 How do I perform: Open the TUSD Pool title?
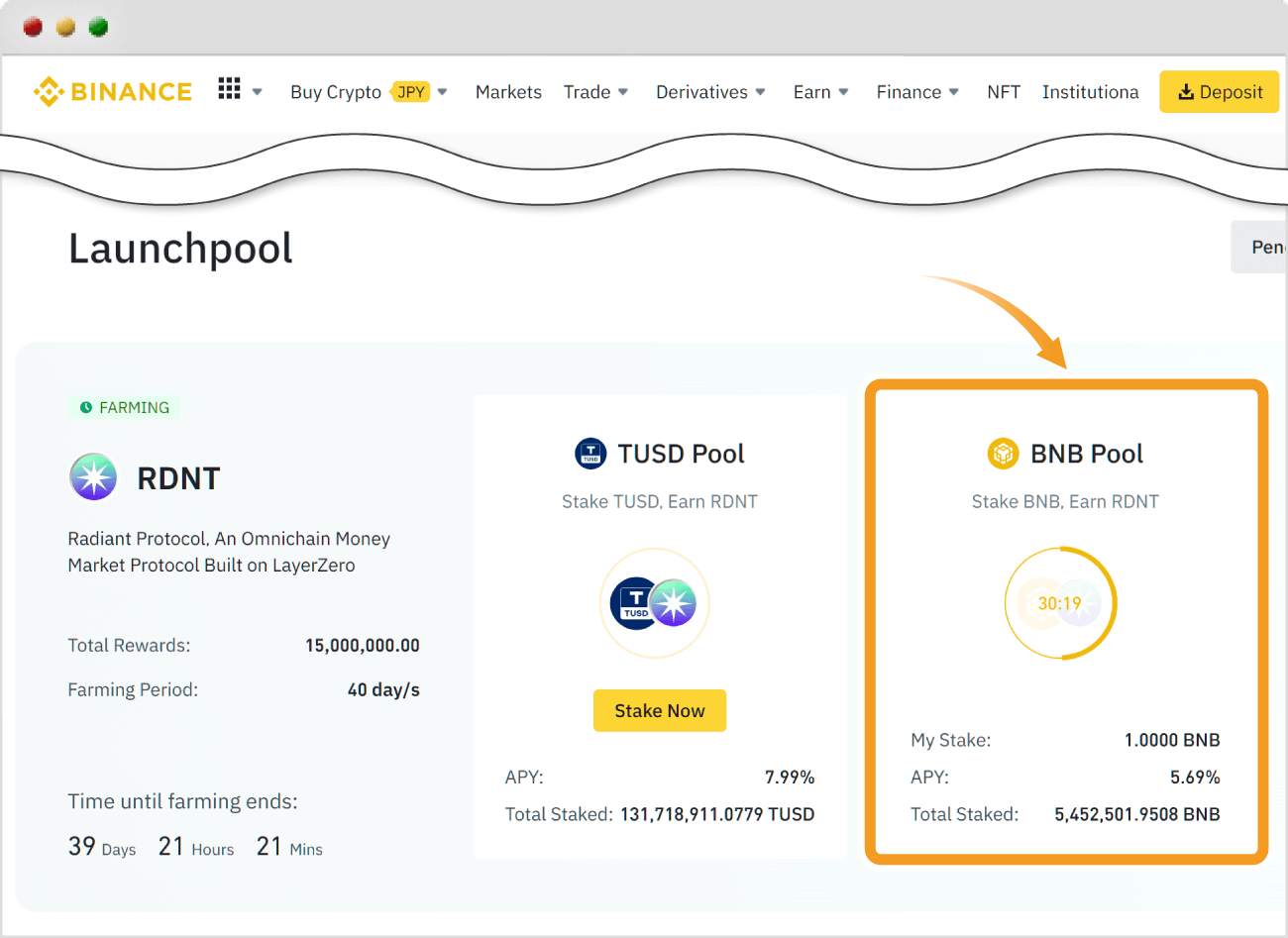(x=681, y=454)
